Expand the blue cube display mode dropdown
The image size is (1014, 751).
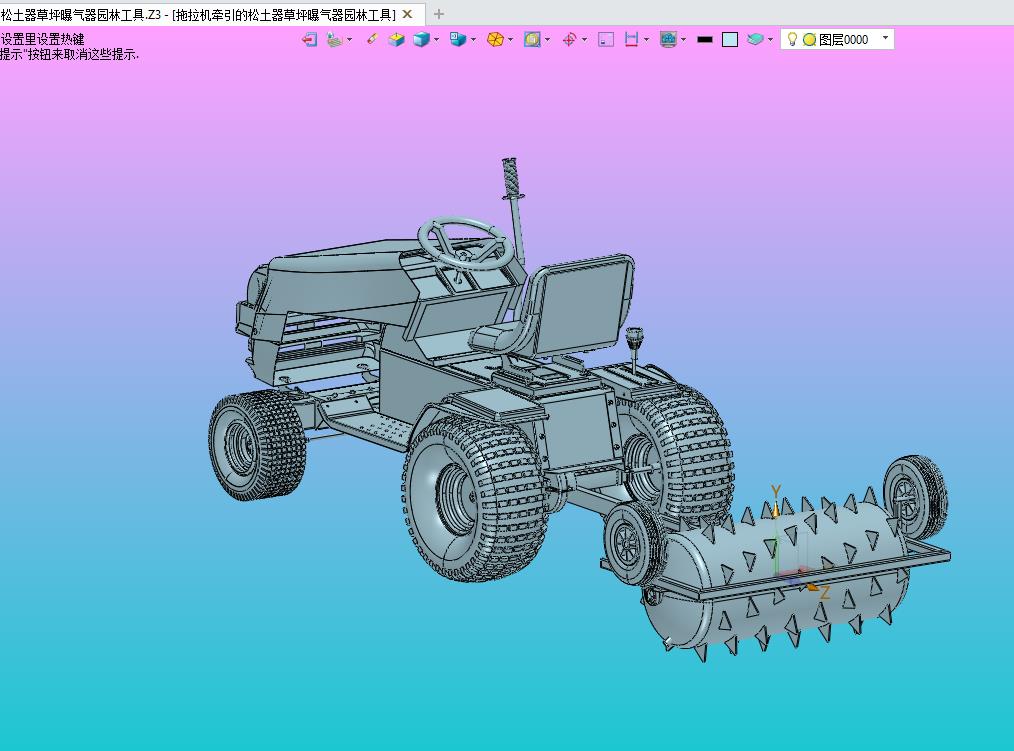tap(437, 39)
